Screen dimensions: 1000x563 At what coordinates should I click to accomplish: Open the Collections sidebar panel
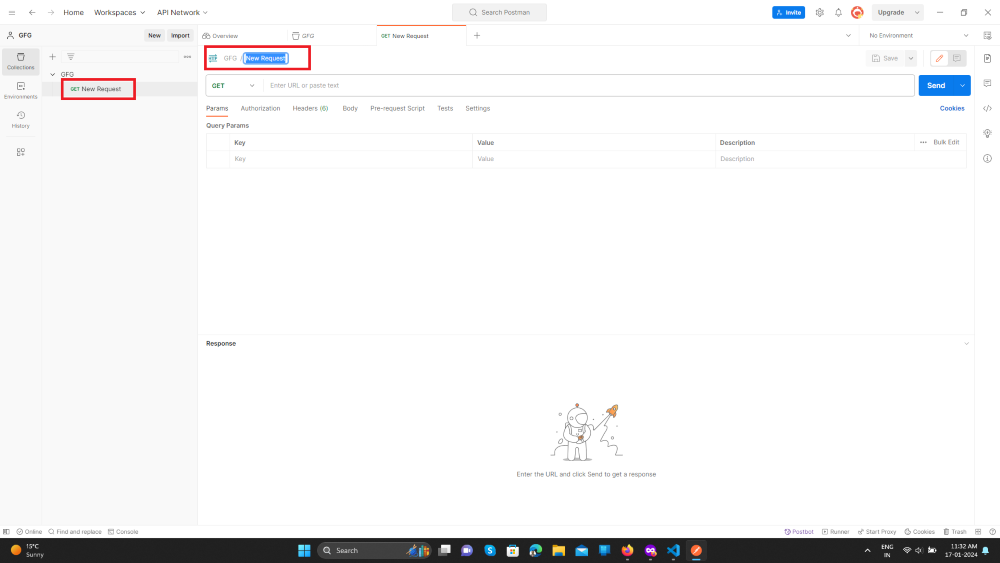(20, 61)
